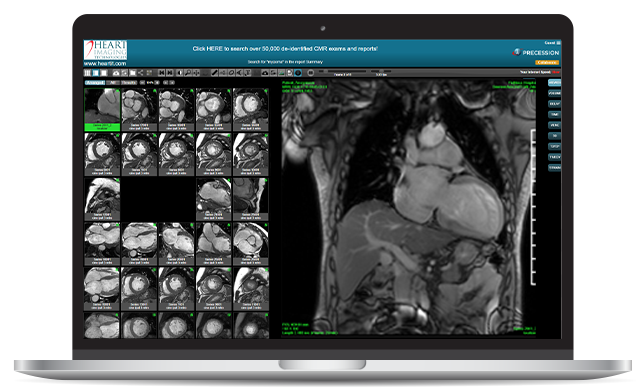The image size is (644, 392).
Task: Open the highlighted top viewer mode button
Action: pos(554,83)
